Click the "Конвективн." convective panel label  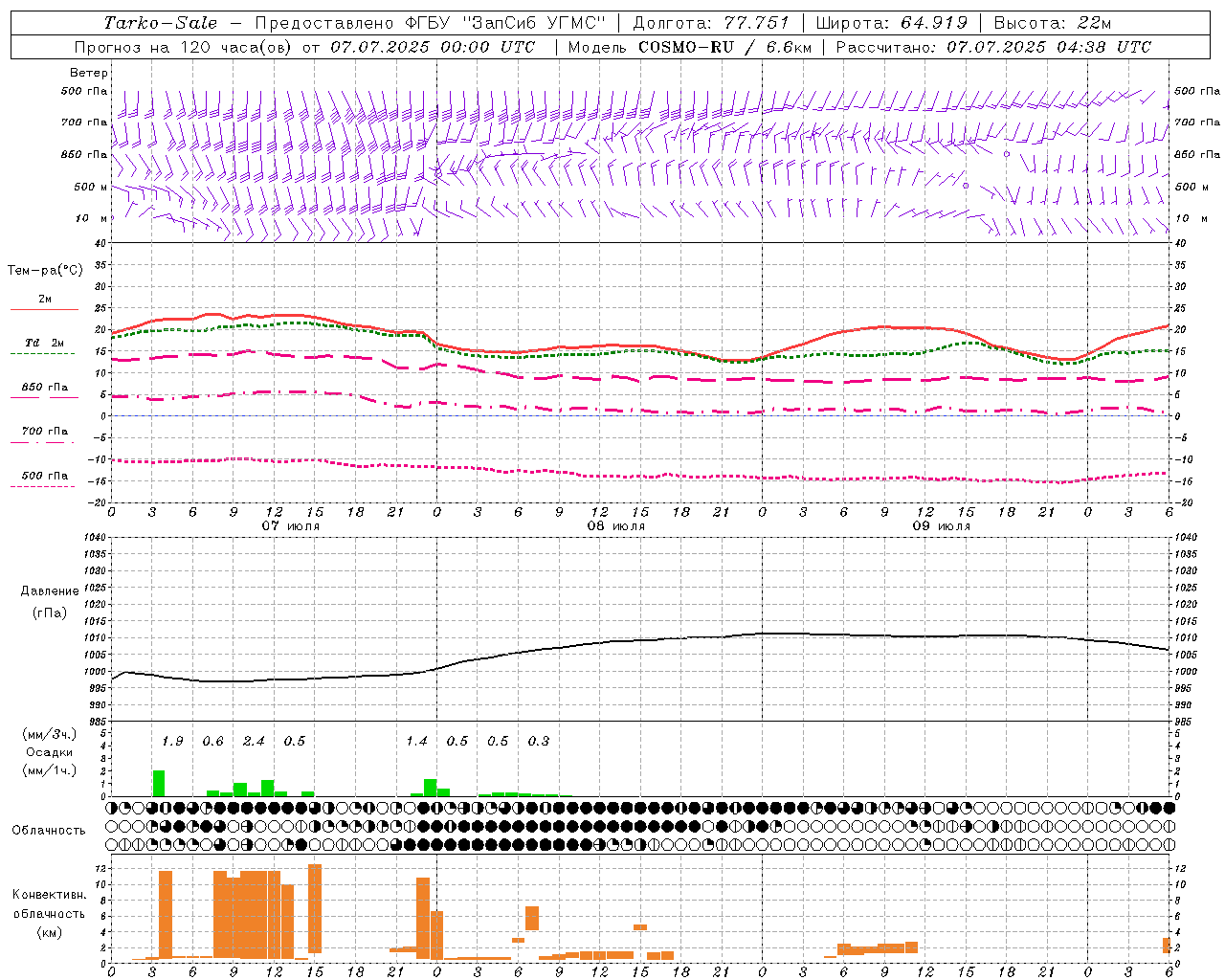49,895
